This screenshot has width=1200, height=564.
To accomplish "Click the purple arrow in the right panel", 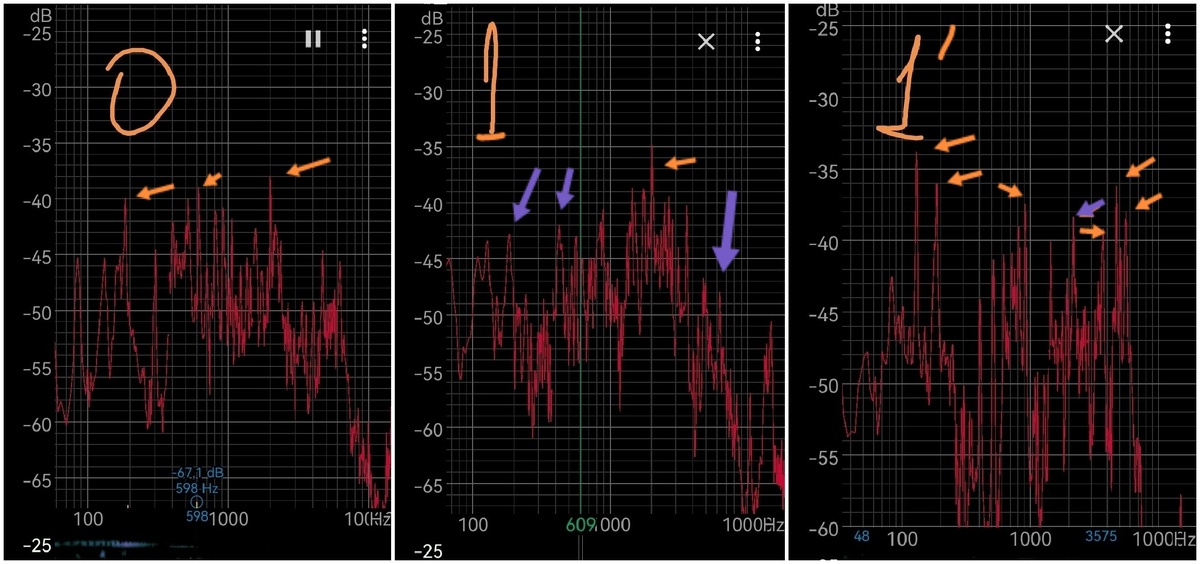I will click(1091, 207).
